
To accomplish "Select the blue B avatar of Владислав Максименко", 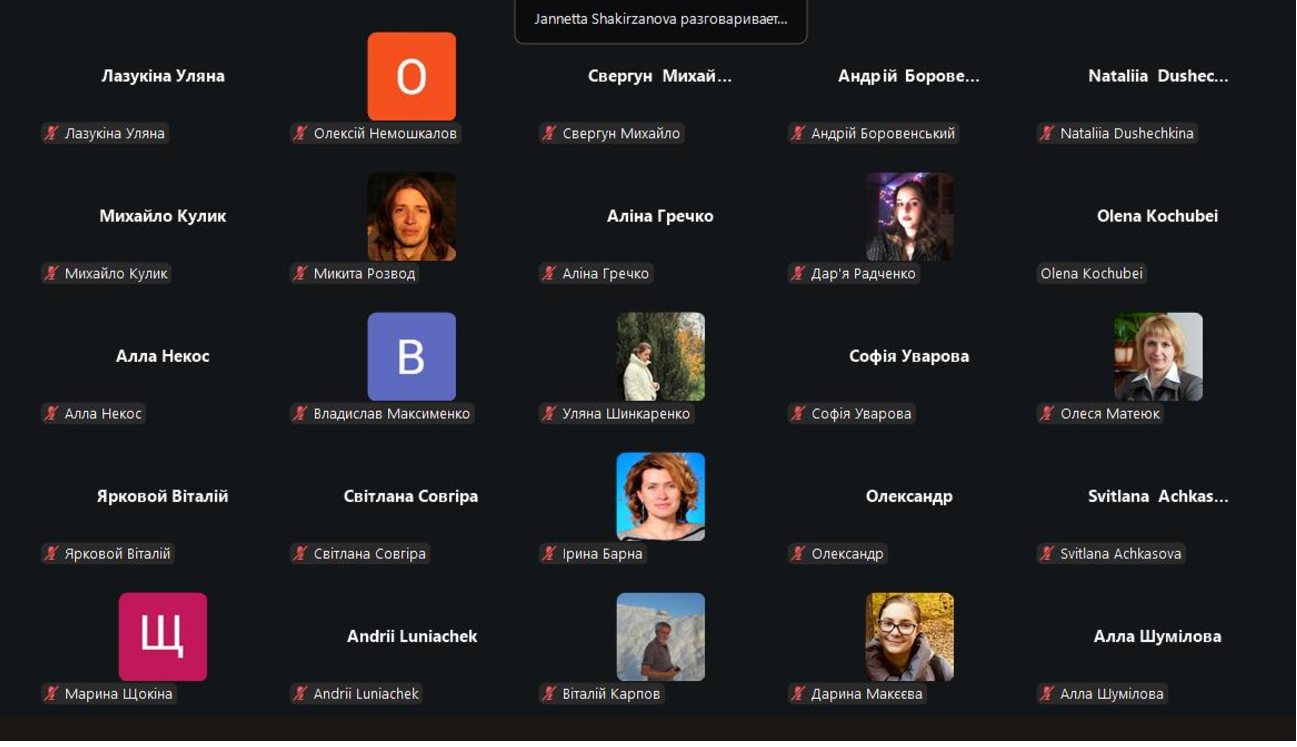I will coord(412,357).
